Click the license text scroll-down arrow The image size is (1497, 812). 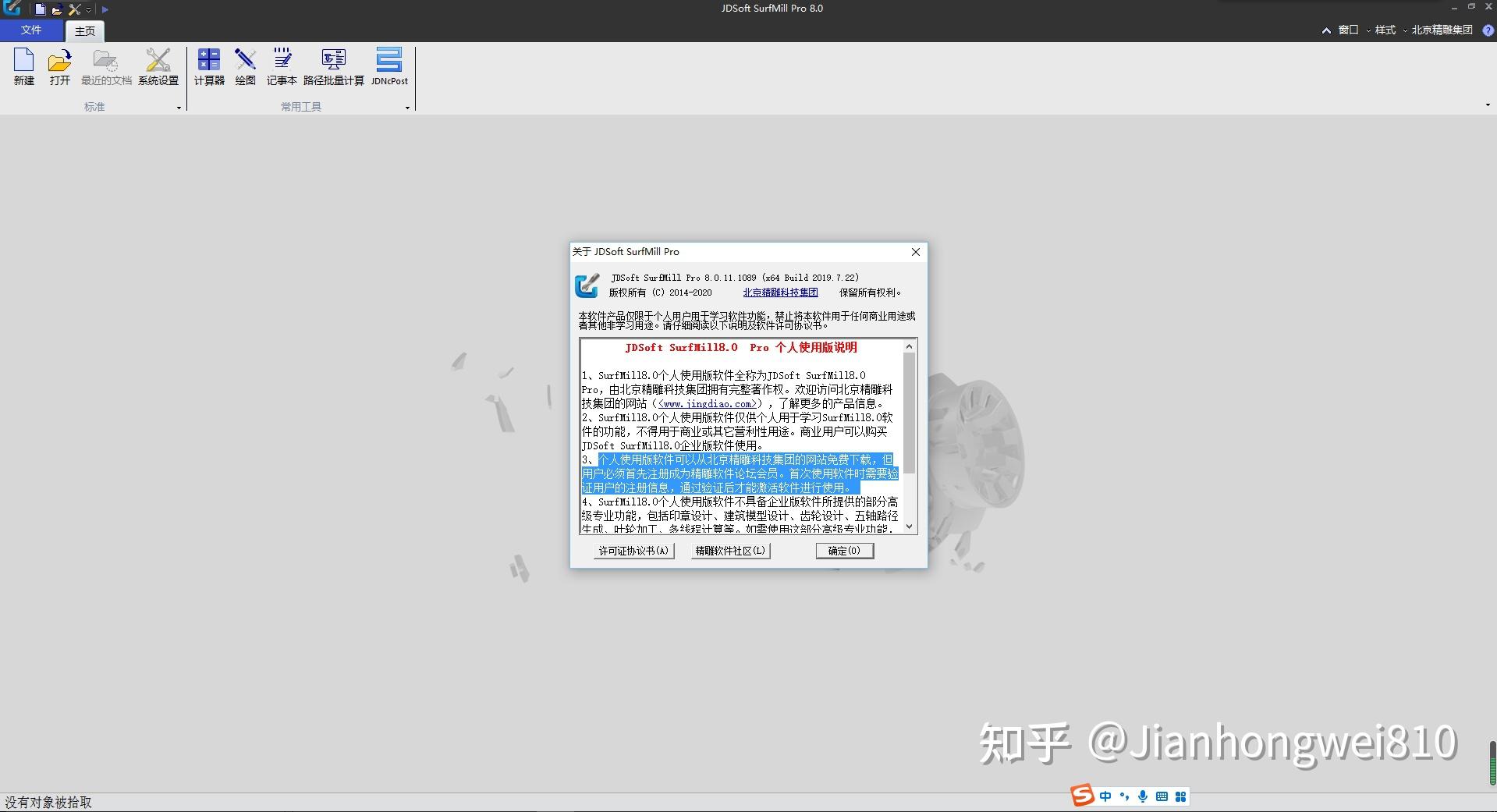click(x=909, y=527)
